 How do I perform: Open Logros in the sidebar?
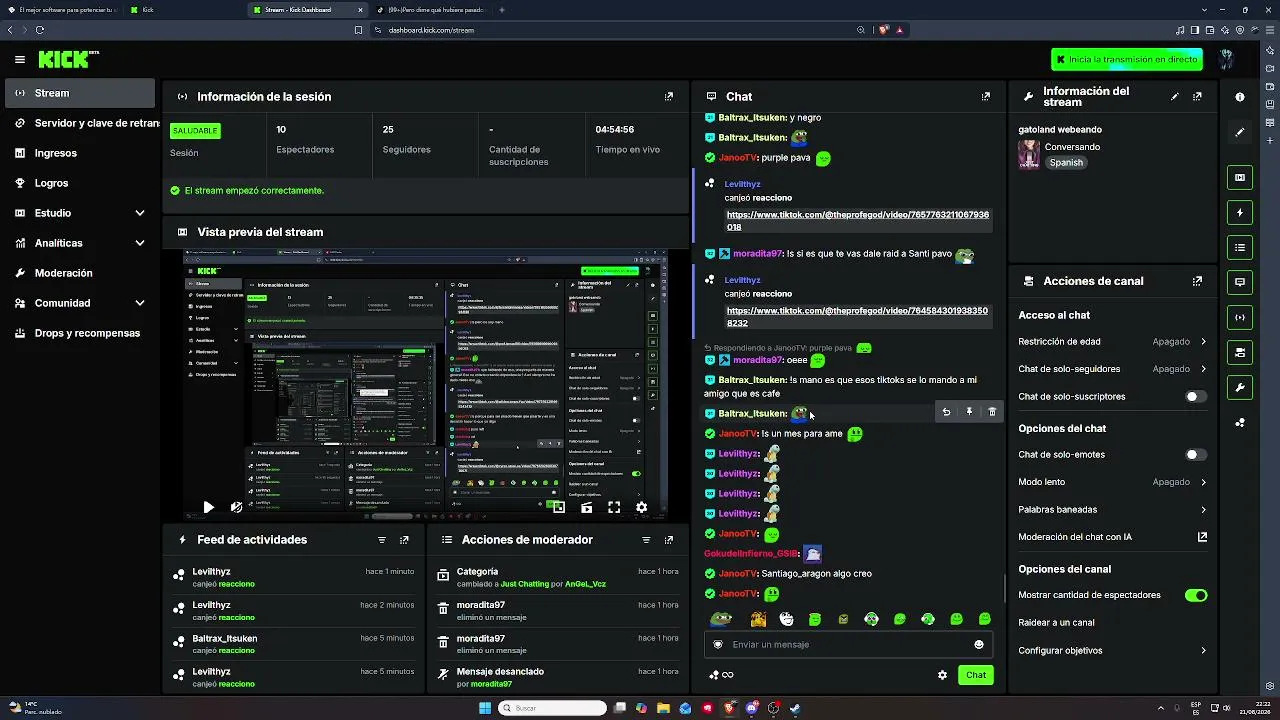pyautogui.click(x=80, y=183)
